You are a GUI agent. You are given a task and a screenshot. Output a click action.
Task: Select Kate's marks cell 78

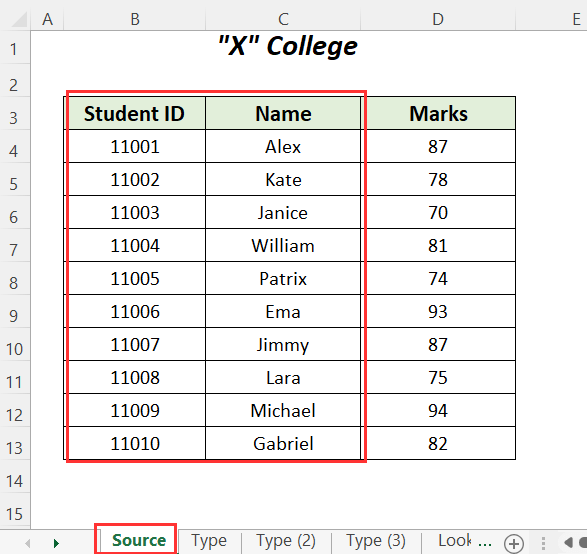click(x=438, y=179)
